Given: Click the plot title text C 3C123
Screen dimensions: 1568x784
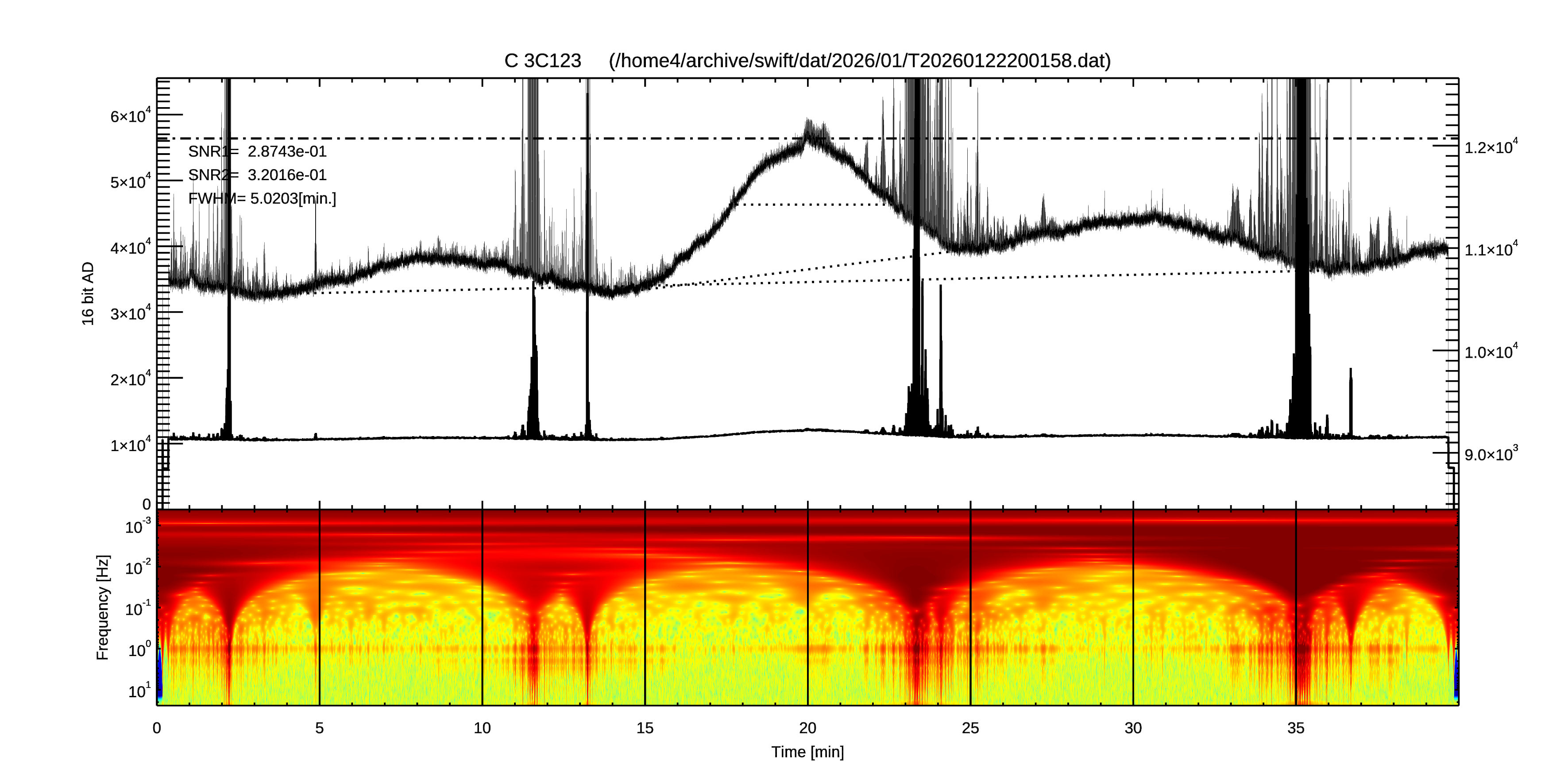Looking at the screenshot, I should 542,61.
